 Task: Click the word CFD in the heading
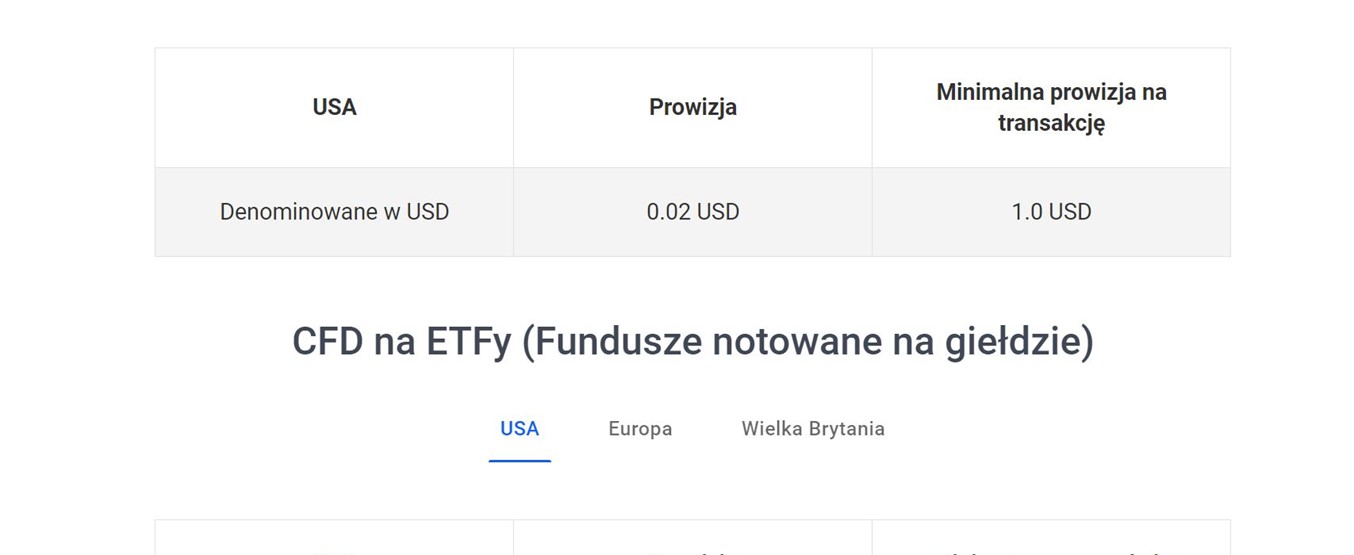click(x=327, y=342)
